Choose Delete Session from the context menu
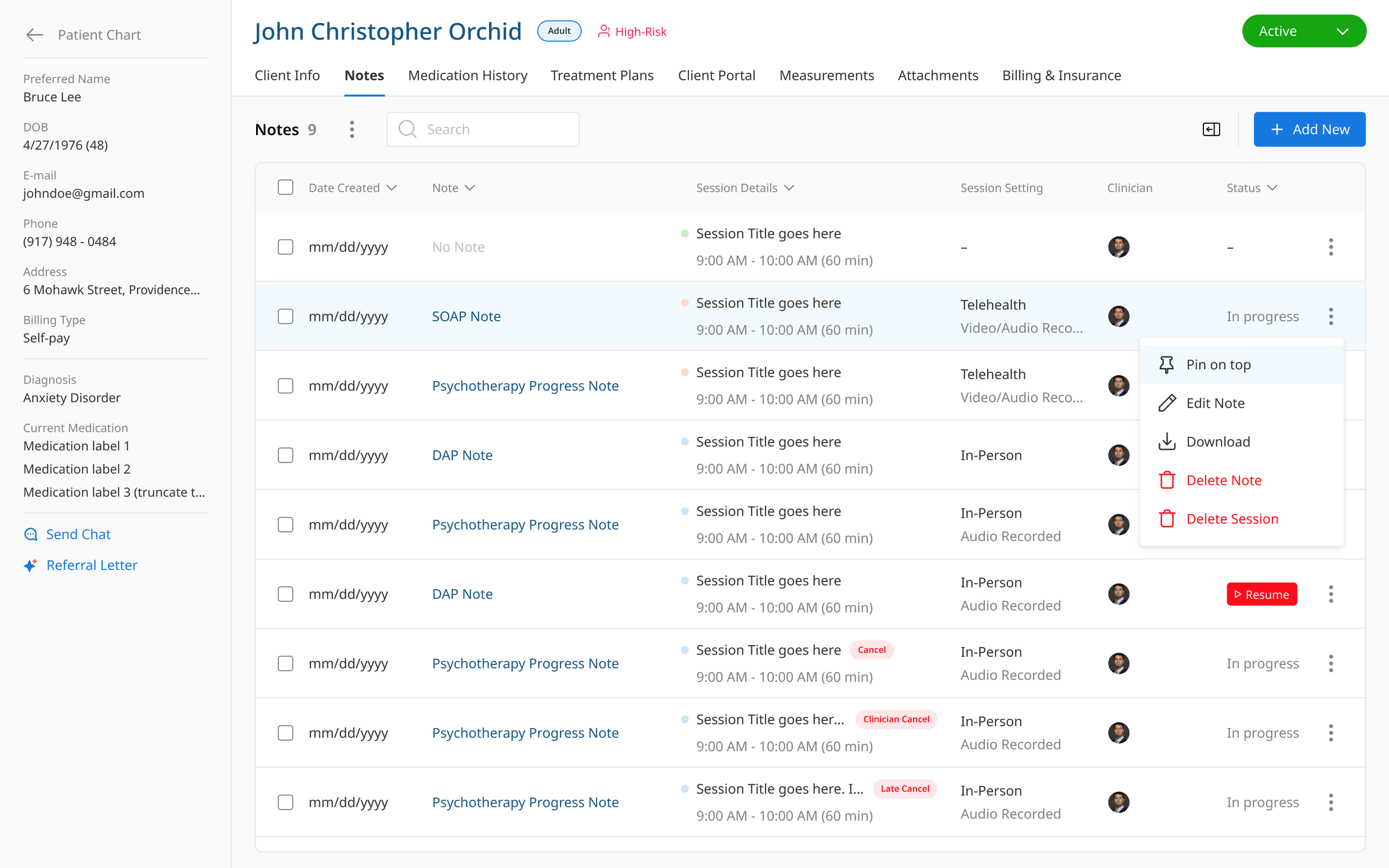The height and width of the screenshot is (868, 1389). (x=1232, y=519)
